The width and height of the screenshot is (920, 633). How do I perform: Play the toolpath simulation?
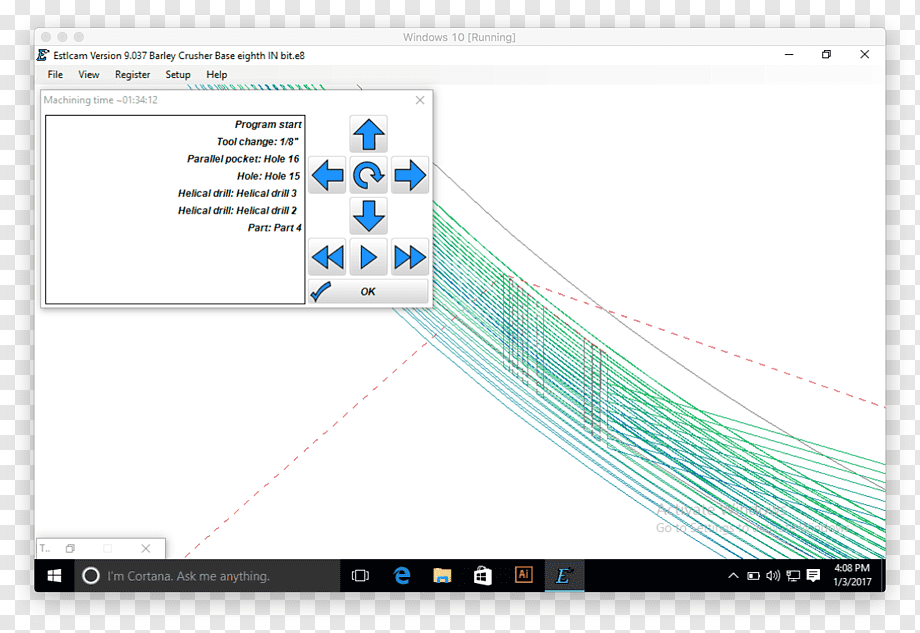[368, 257]
